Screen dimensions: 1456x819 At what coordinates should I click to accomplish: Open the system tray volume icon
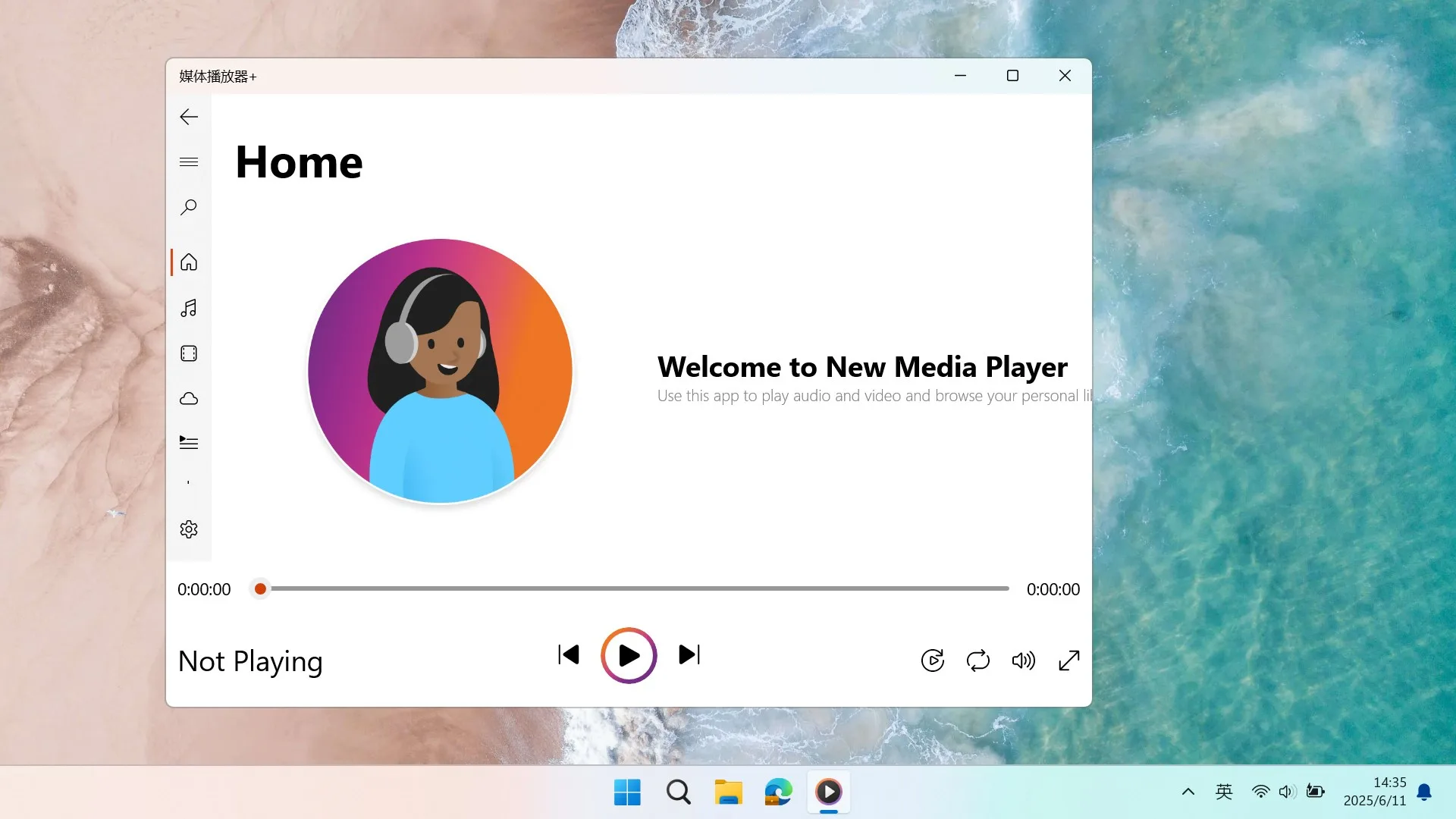click(x=1288, y=792)
